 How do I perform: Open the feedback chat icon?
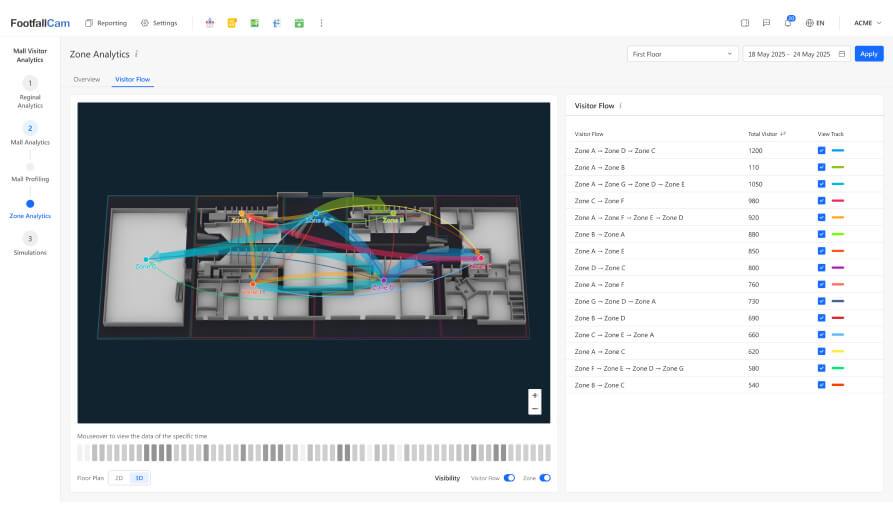tap(766, 23)
